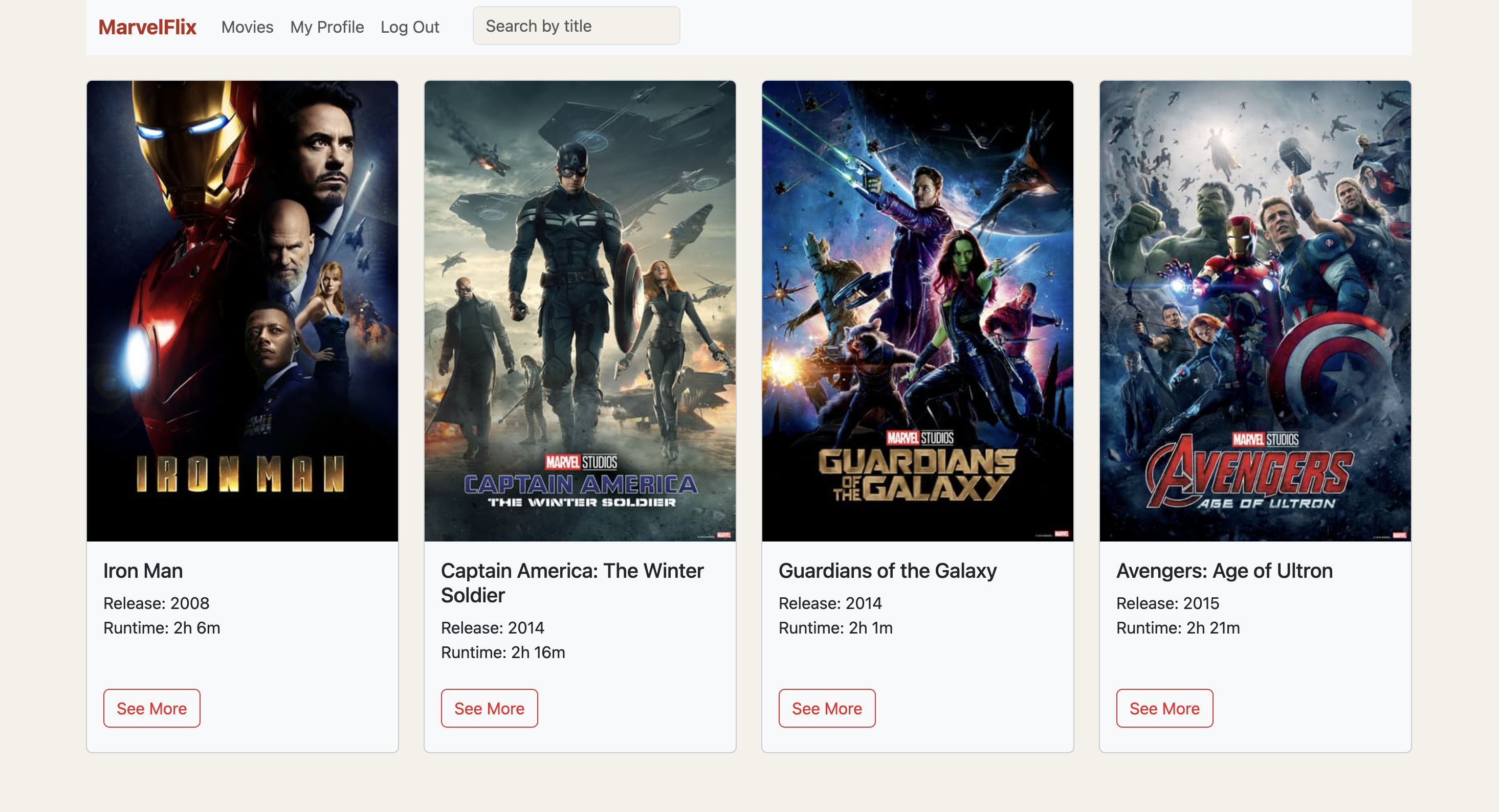Viewport: 1499px width, 812px height.
Task: Click Guardians of the Galaxy title text
Action: coord(887,571)
